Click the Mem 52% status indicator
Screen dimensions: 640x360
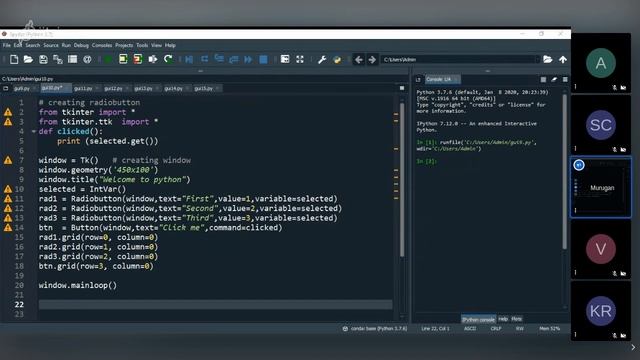[549, 329]
